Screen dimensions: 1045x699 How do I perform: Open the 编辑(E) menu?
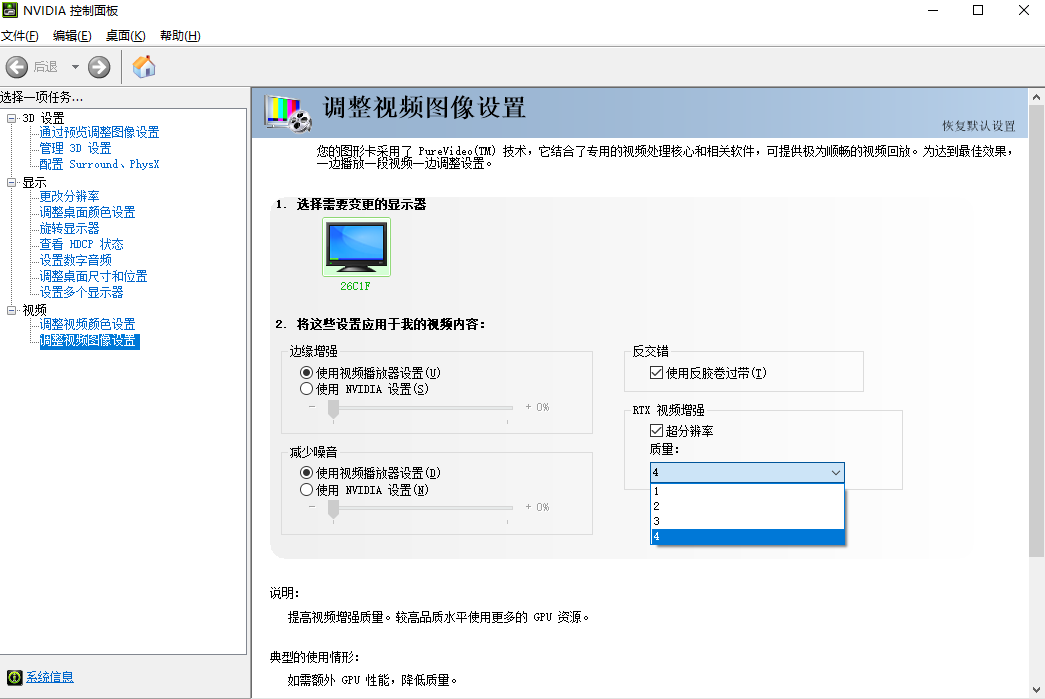(x=72, y=36)
